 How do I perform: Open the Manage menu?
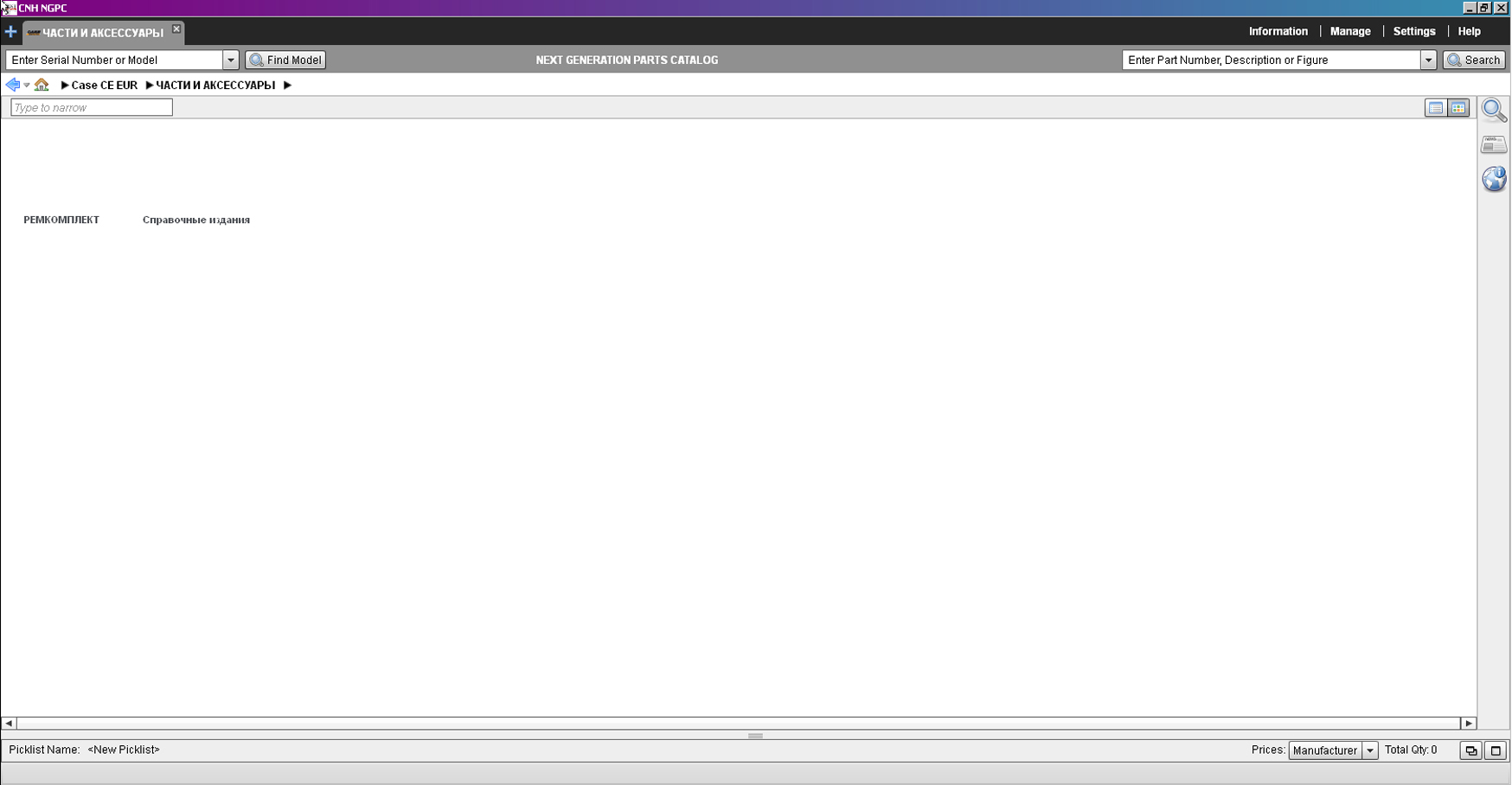[1349, 31]
